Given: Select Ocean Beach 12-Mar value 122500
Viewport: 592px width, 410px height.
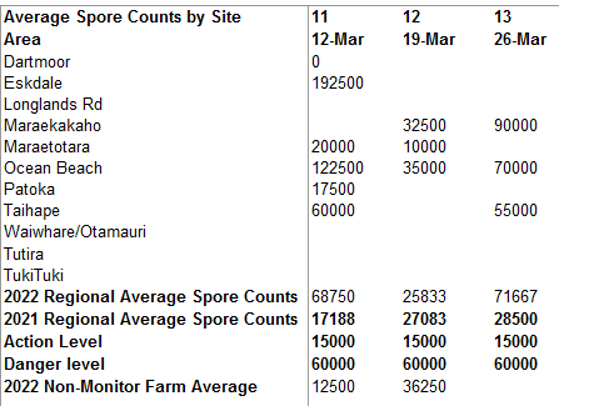Looking at the screenshot, I should tap(338, 168).
